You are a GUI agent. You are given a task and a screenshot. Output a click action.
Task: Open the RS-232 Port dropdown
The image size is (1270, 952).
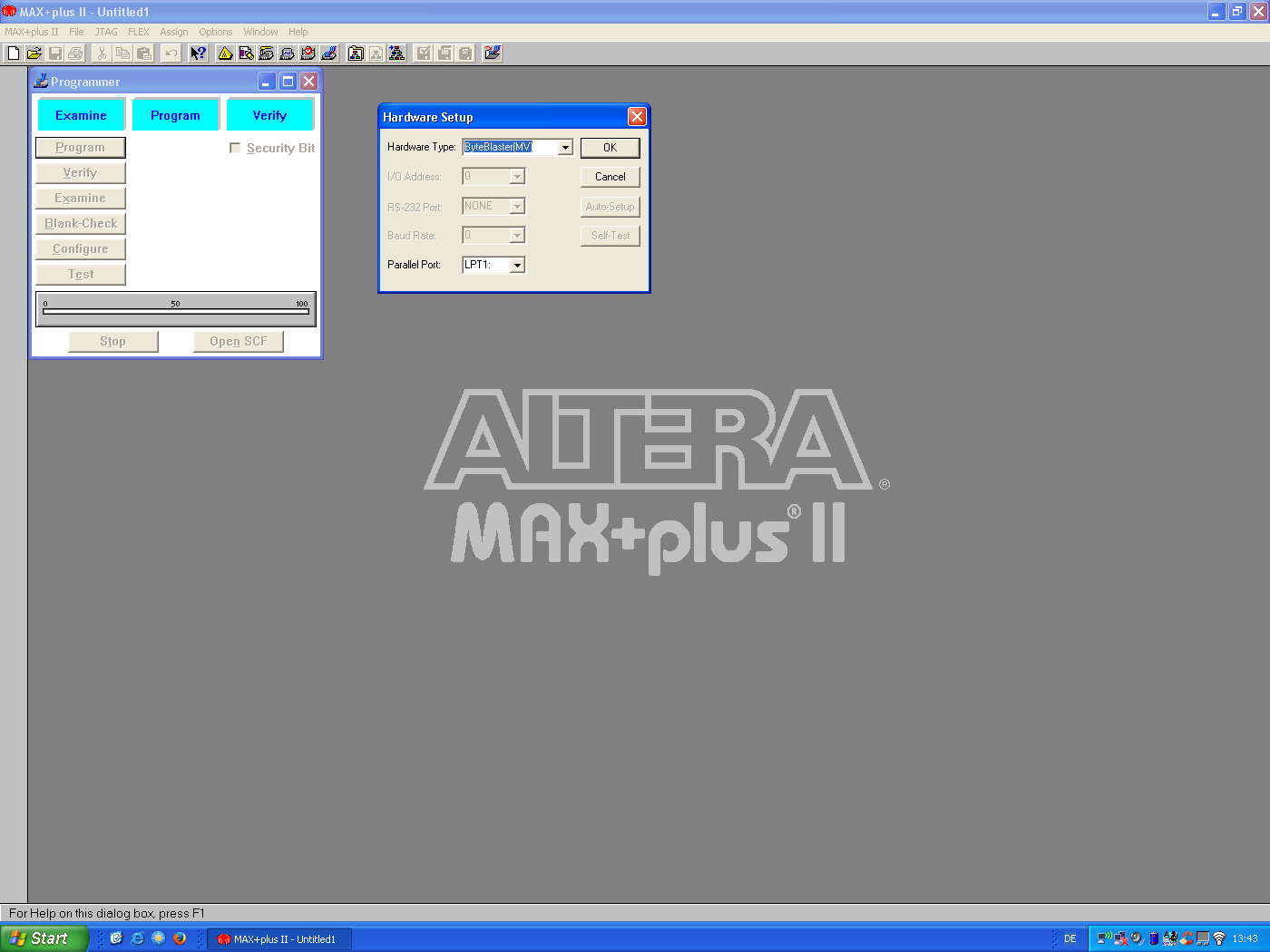(x=517, y=207)
